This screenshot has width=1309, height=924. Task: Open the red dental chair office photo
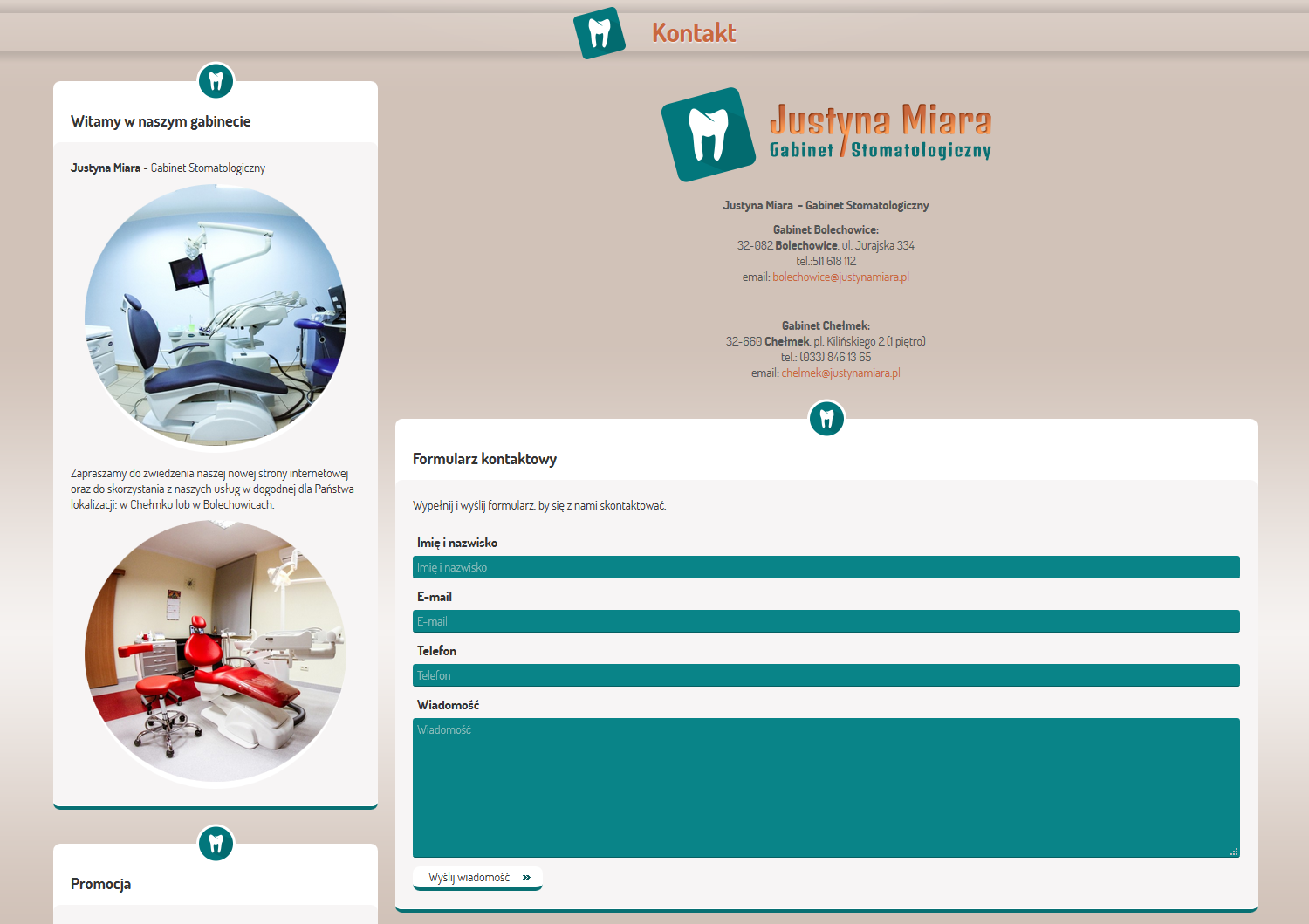216,652
